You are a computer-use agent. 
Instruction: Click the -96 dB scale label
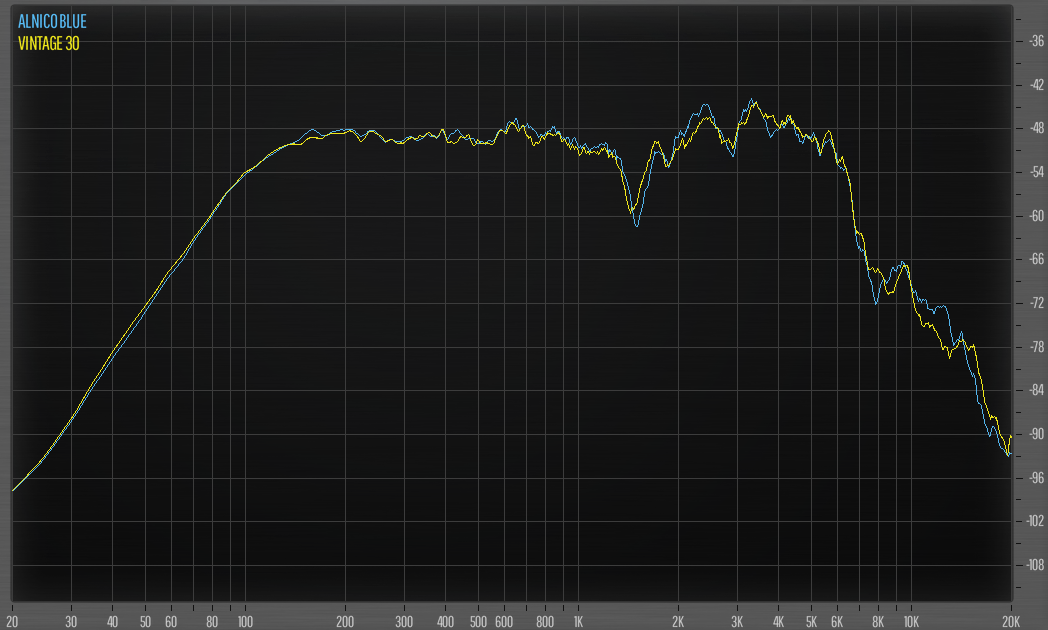1036,478
